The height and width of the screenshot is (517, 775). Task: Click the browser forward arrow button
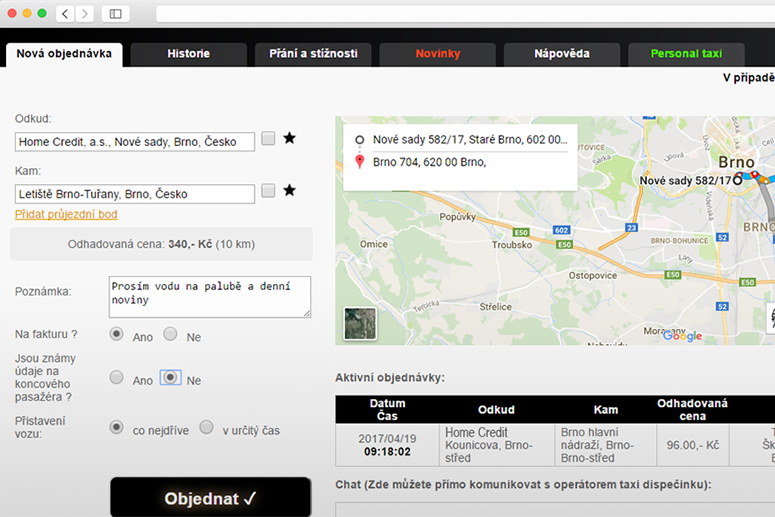click(x=84, y=13)
